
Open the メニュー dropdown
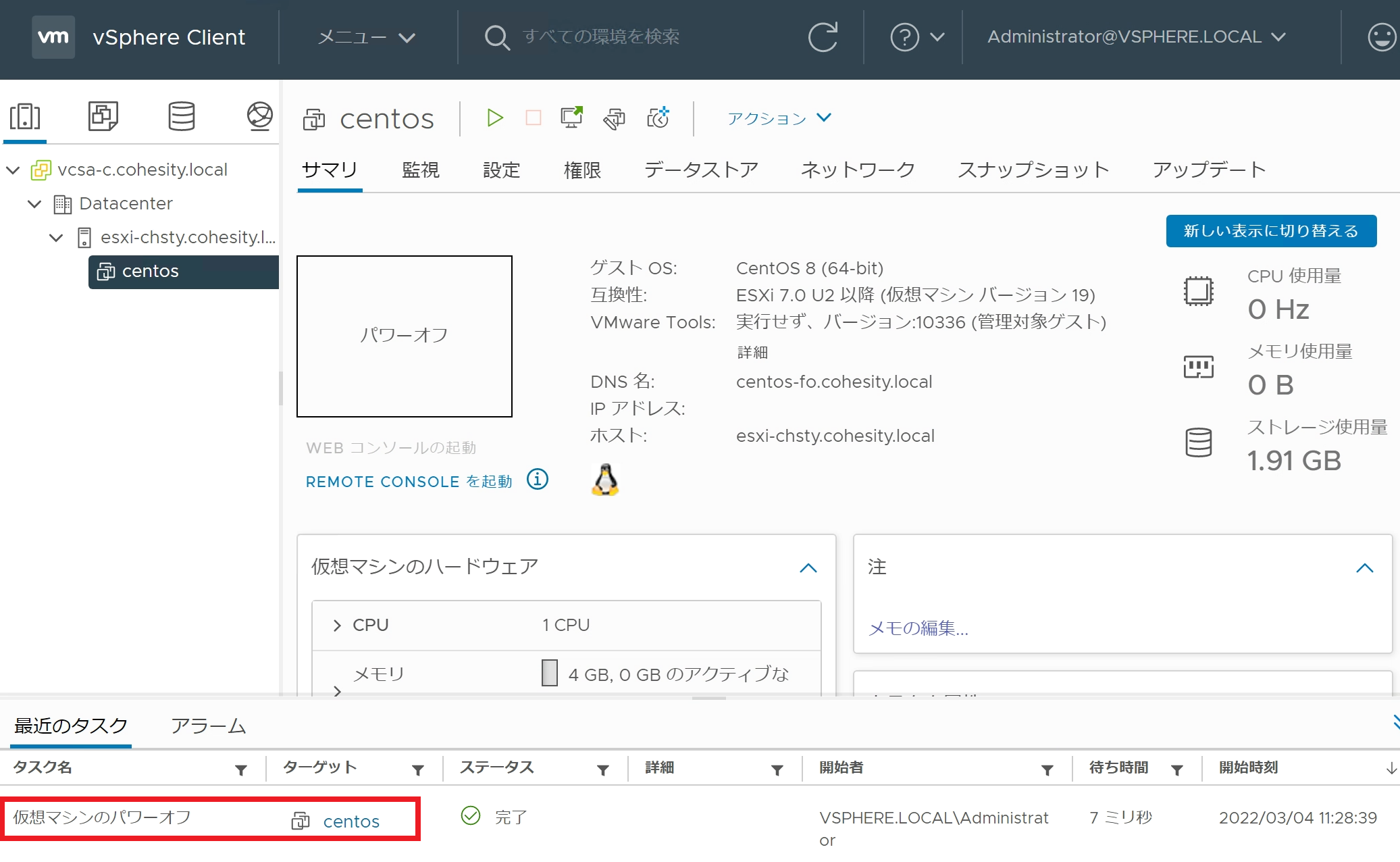(367, 37)
